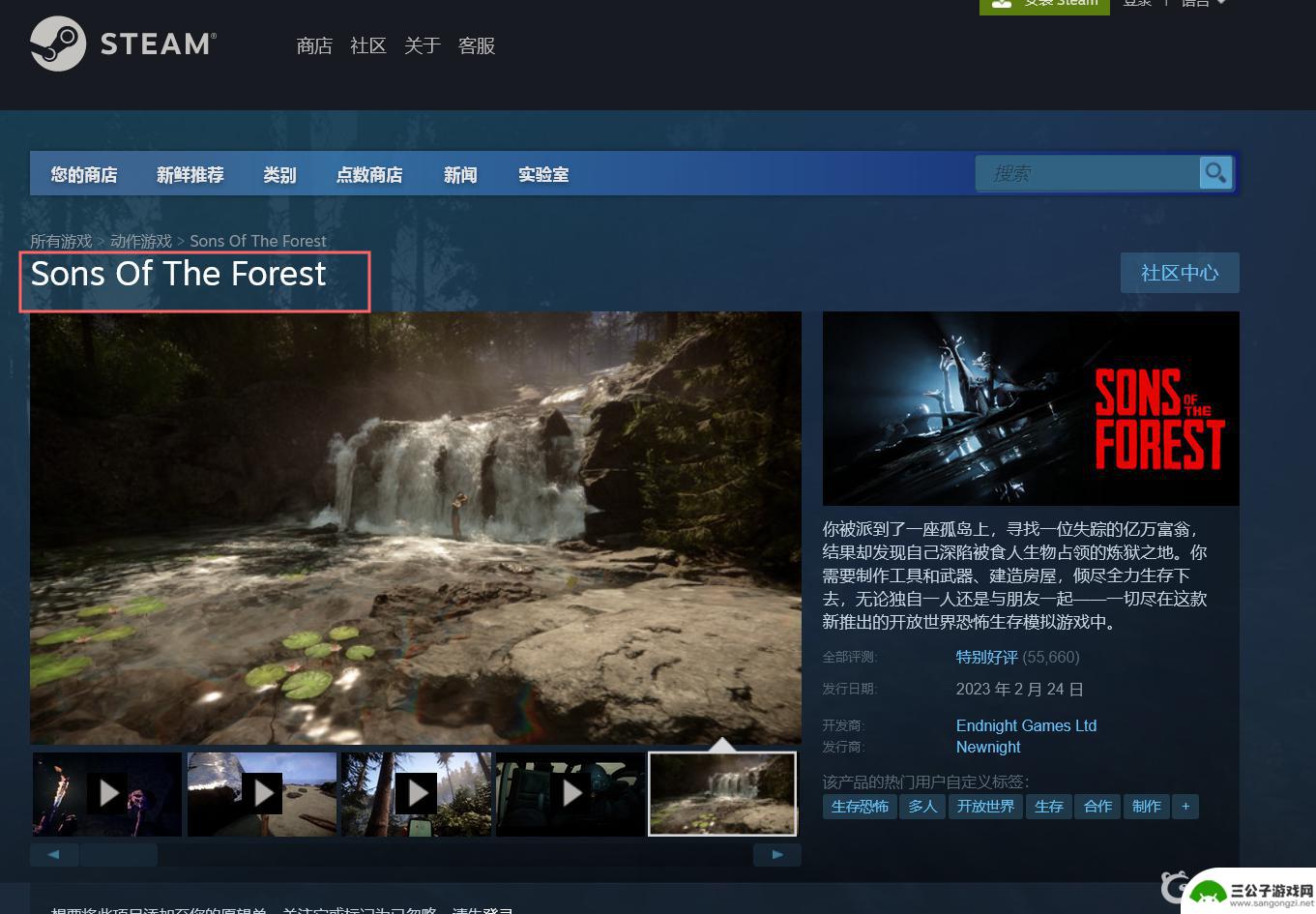Open 点数商店 tab
This screenshot has width=1316, height=914.
369,174
